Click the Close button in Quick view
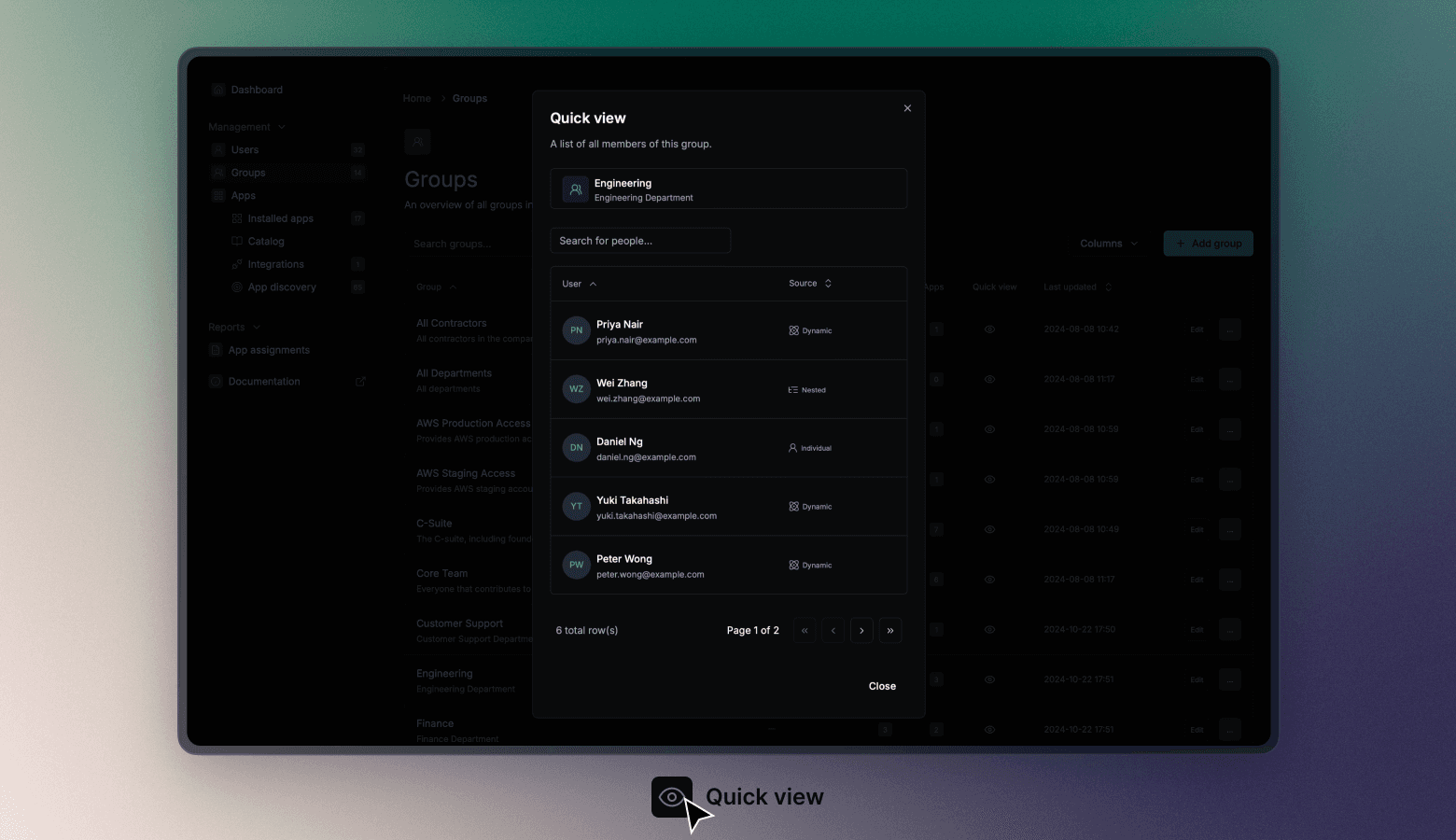Image resolution: width=1456 pixels, height=840 pixels. point(882,686)
